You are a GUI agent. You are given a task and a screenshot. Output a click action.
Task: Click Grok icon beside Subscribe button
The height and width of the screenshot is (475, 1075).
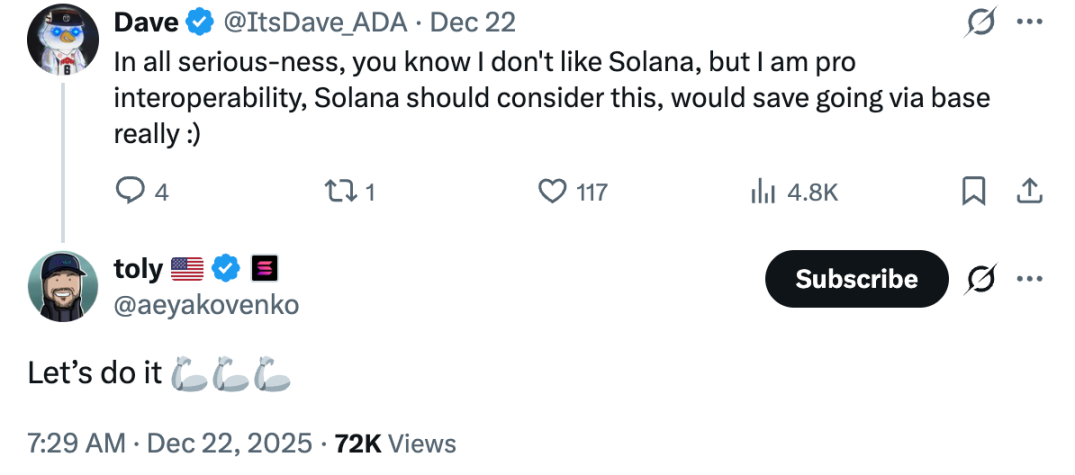(x=981, y=278)
